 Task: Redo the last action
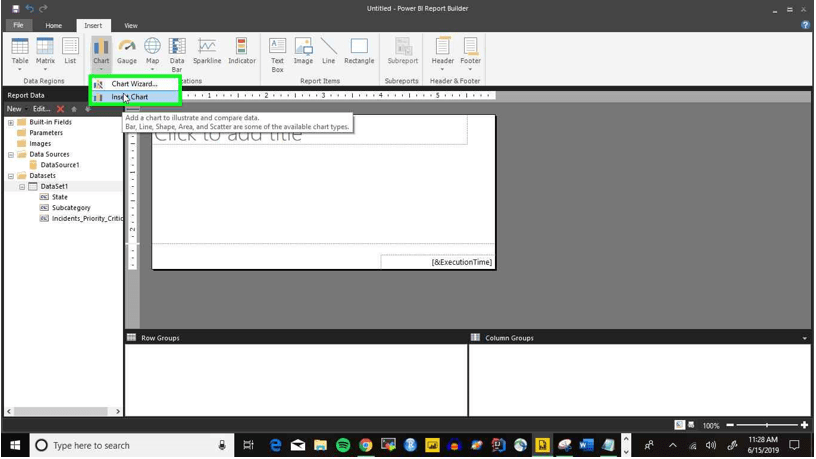(43, 8)
